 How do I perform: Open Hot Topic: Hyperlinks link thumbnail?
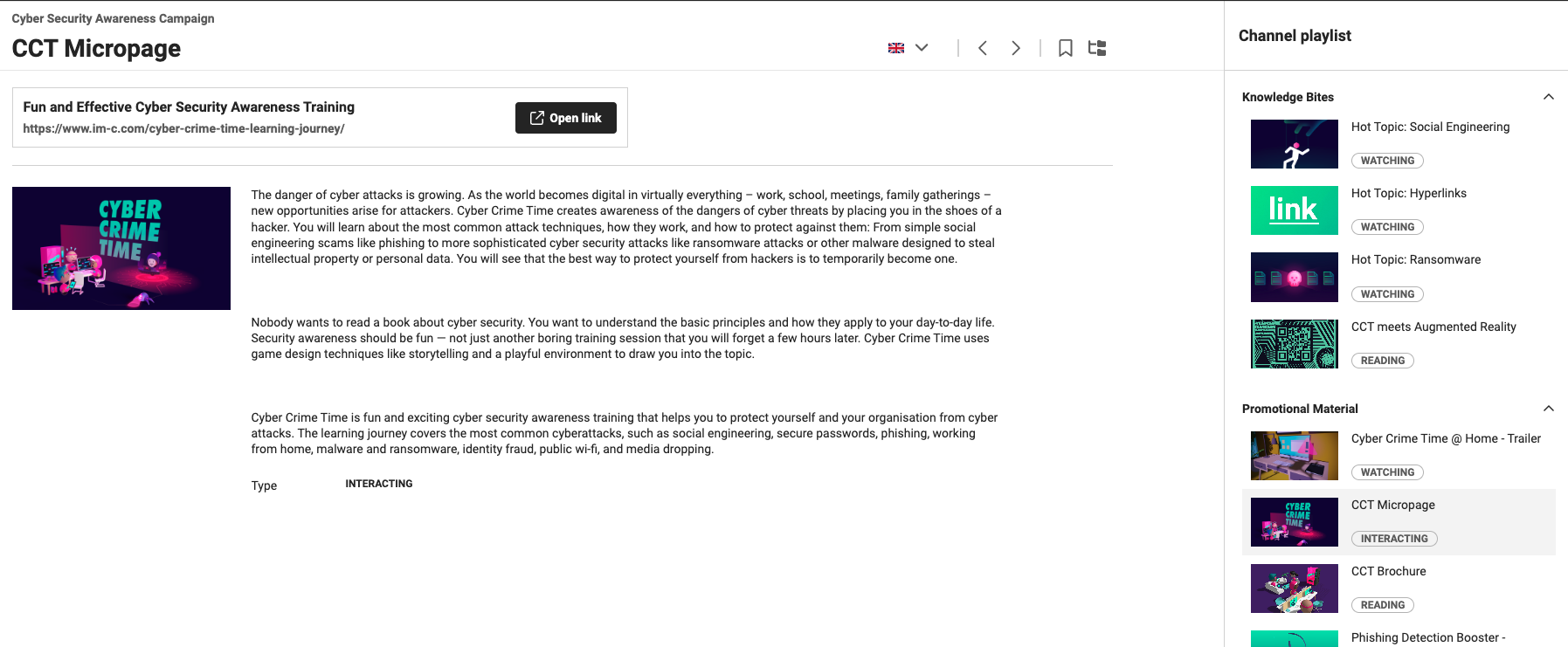(1294, 210)
